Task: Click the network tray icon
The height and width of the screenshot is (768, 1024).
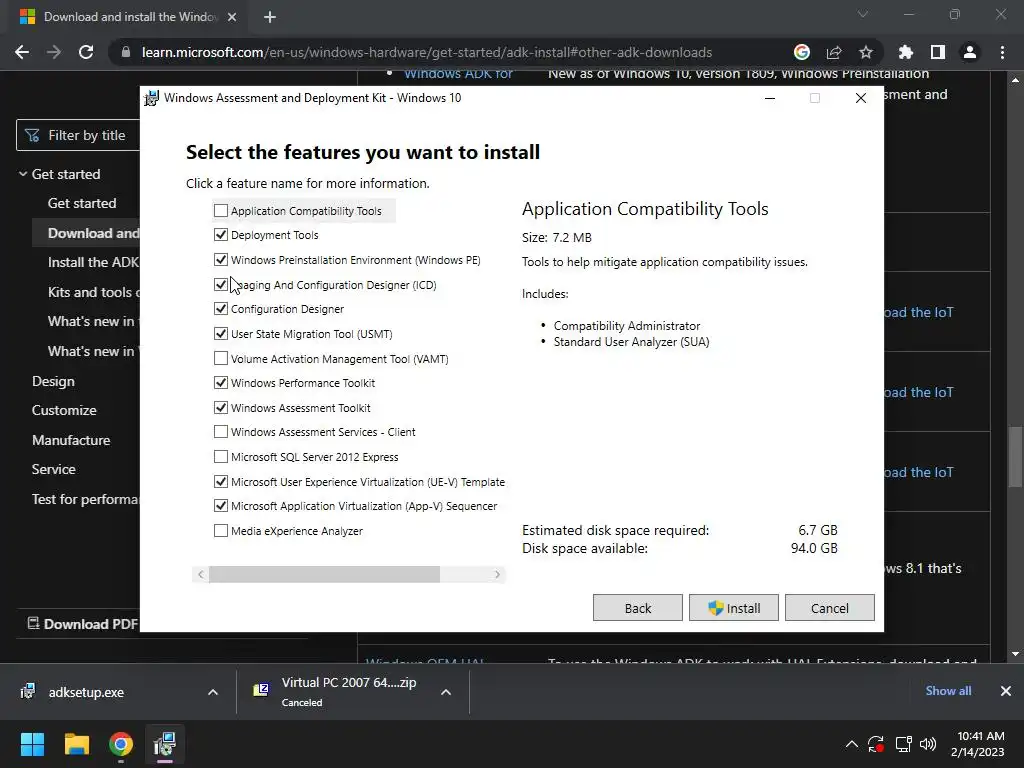Action: pyautogui.click(x=903, y=744)
